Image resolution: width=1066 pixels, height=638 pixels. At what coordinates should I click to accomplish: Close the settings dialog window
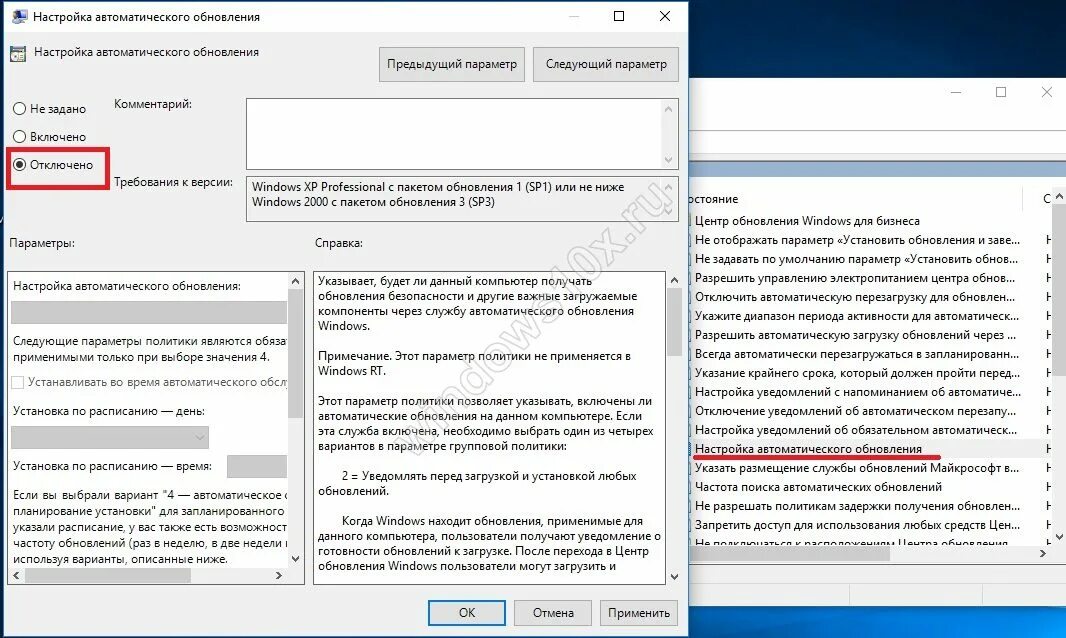[x=665, y=16]
